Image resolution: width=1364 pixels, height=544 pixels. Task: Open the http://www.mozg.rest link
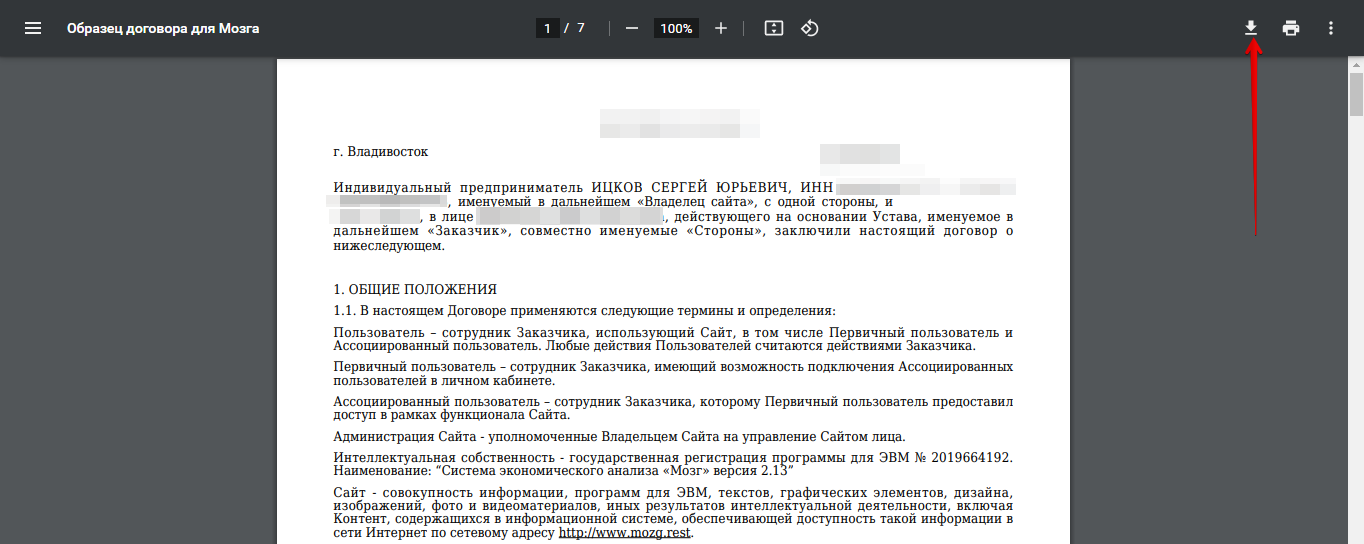(624, 533)
